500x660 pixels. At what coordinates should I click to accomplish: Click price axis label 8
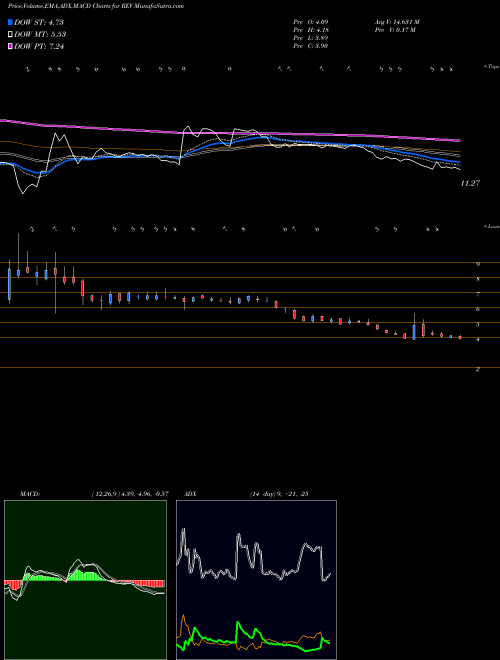478,279
